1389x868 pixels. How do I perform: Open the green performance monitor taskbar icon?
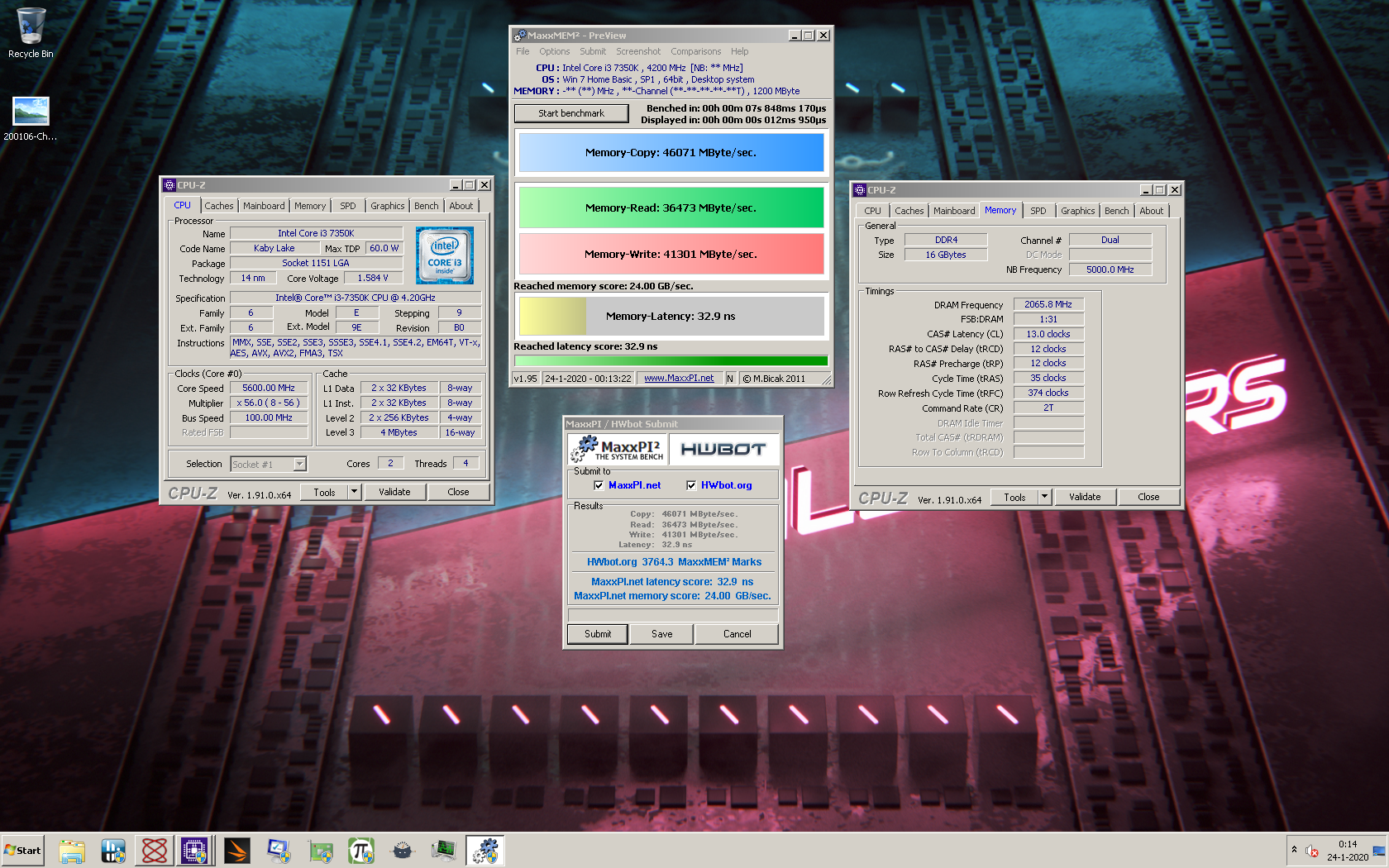pos(444,851)
